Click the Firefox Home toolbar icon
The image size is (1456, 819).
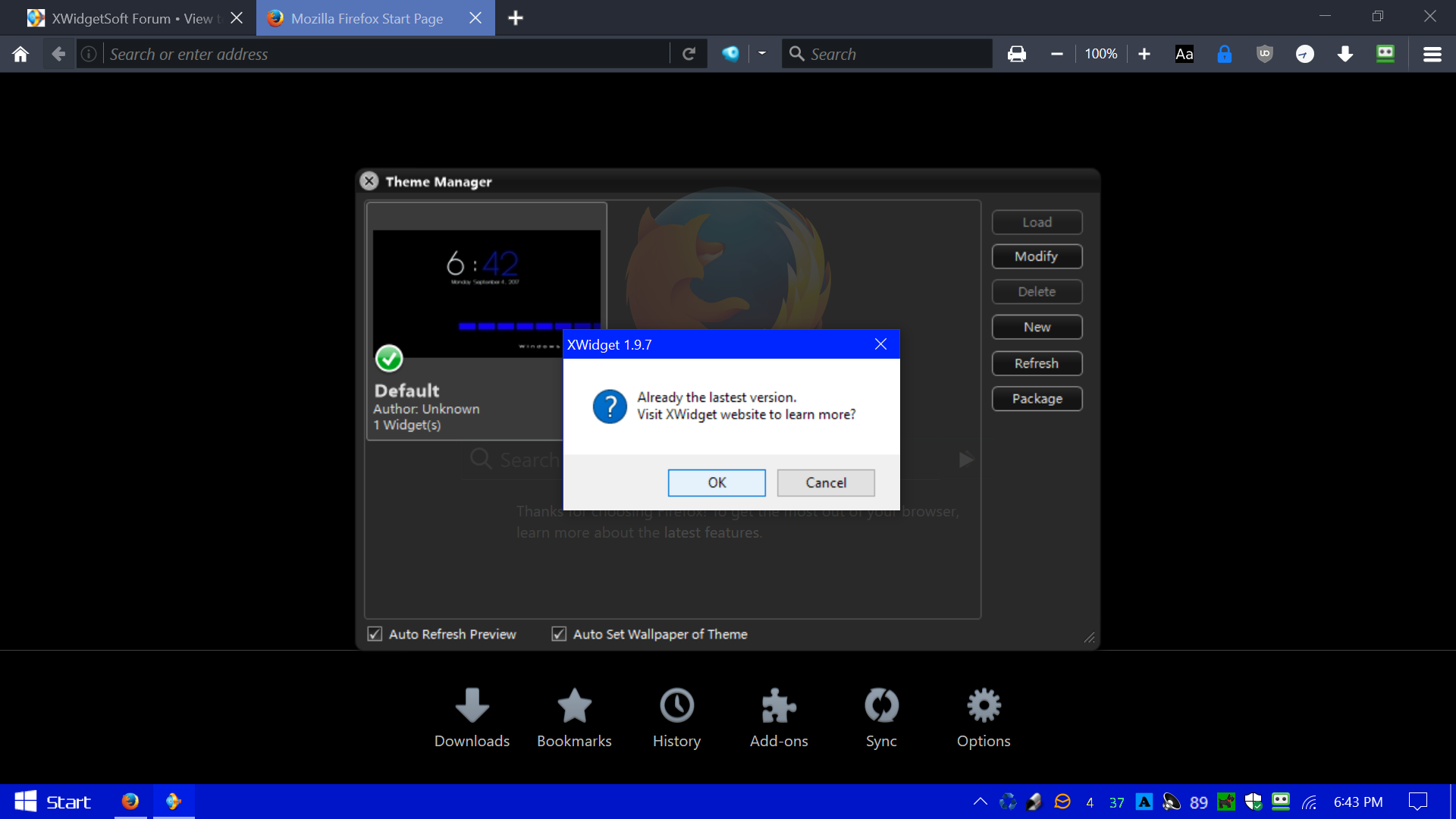(x=20, y=54)
